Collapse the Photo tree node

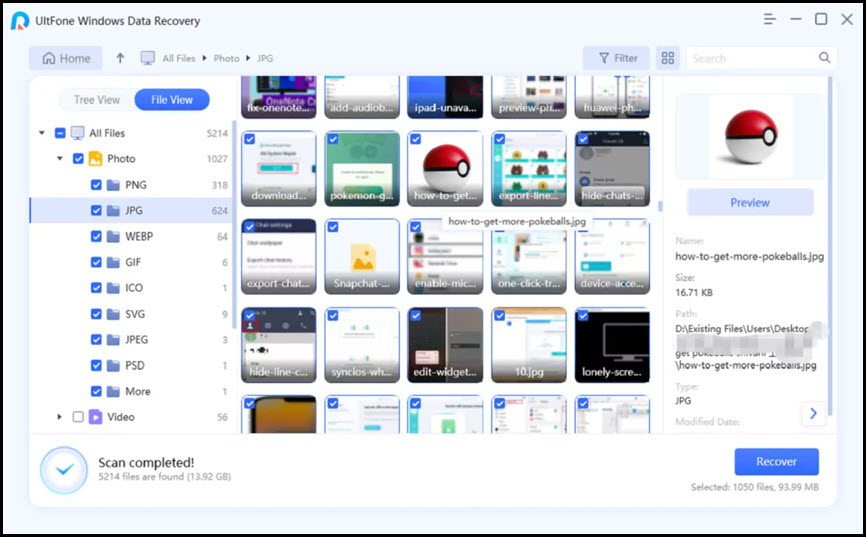tap(60, 159)
